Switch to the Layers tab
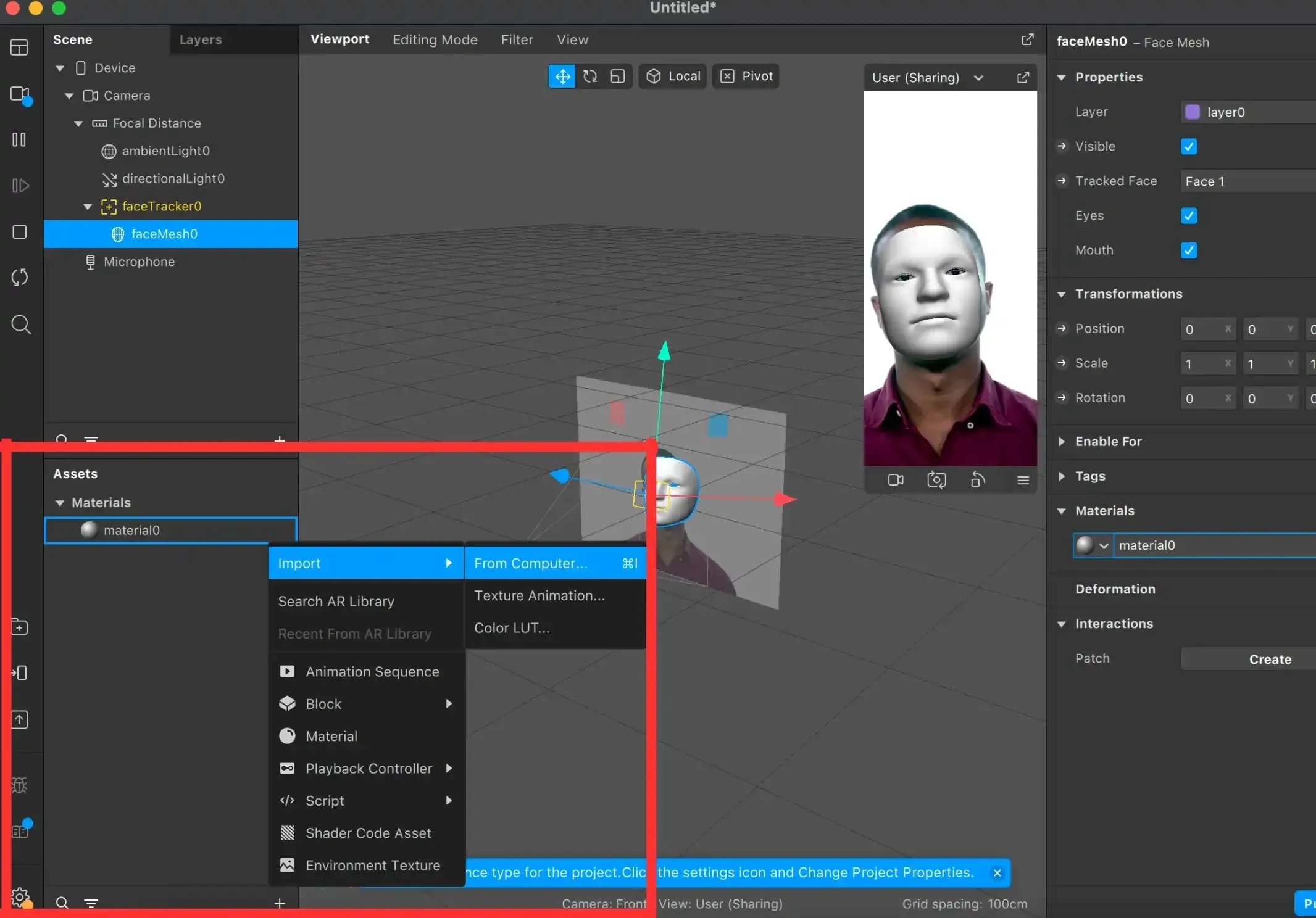Screen dimensions: 1316x918 200,39
